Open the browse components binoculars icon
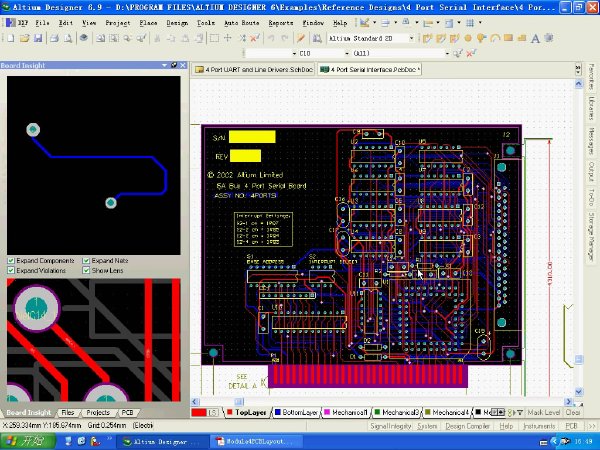 [317, 38]
